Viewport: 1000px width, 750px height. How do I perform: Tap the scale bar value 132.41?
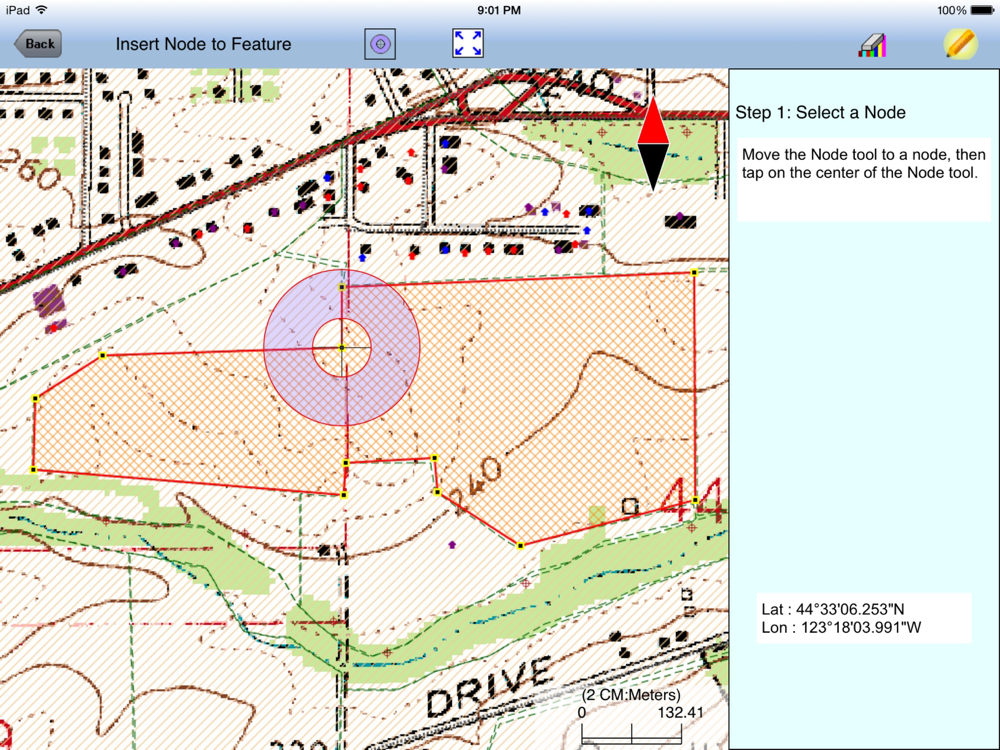click(x=680, y=712)
